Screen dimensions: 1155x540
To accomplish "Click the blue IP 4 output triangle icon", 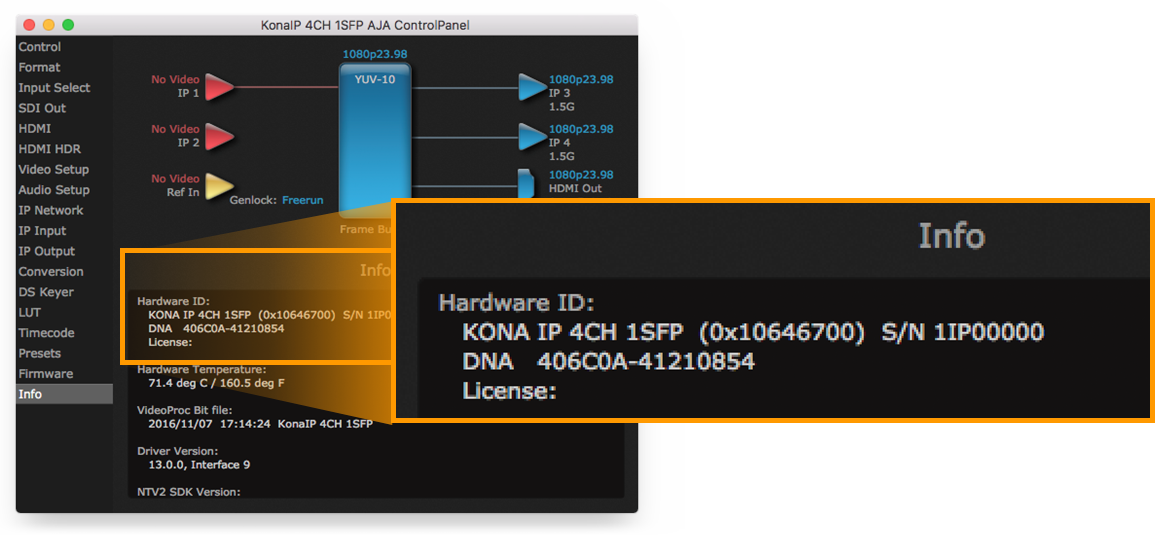I will coord(533,136).
